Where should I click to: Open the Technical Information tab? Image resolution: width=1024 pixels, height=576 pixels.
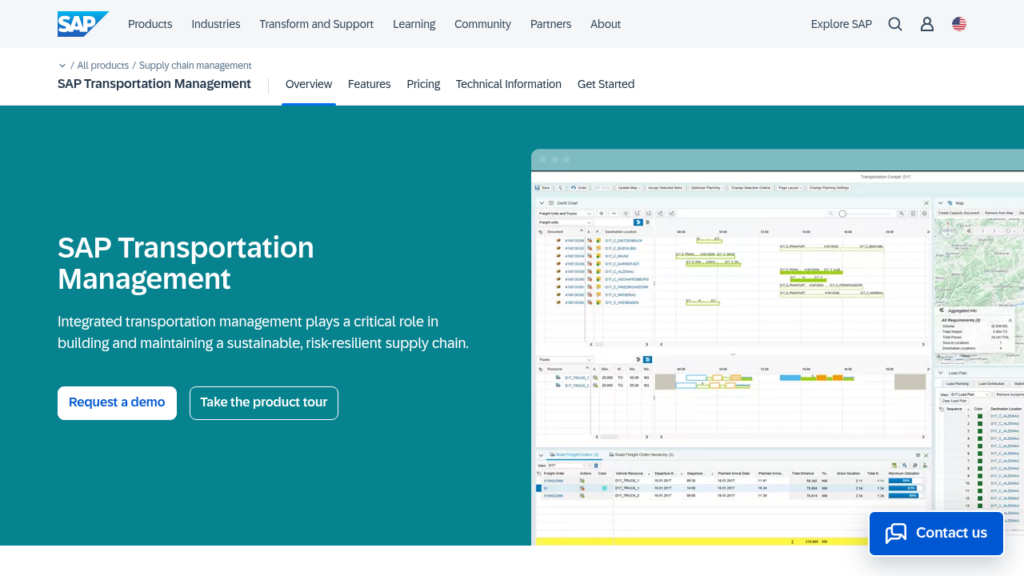[x=508, y=84]
